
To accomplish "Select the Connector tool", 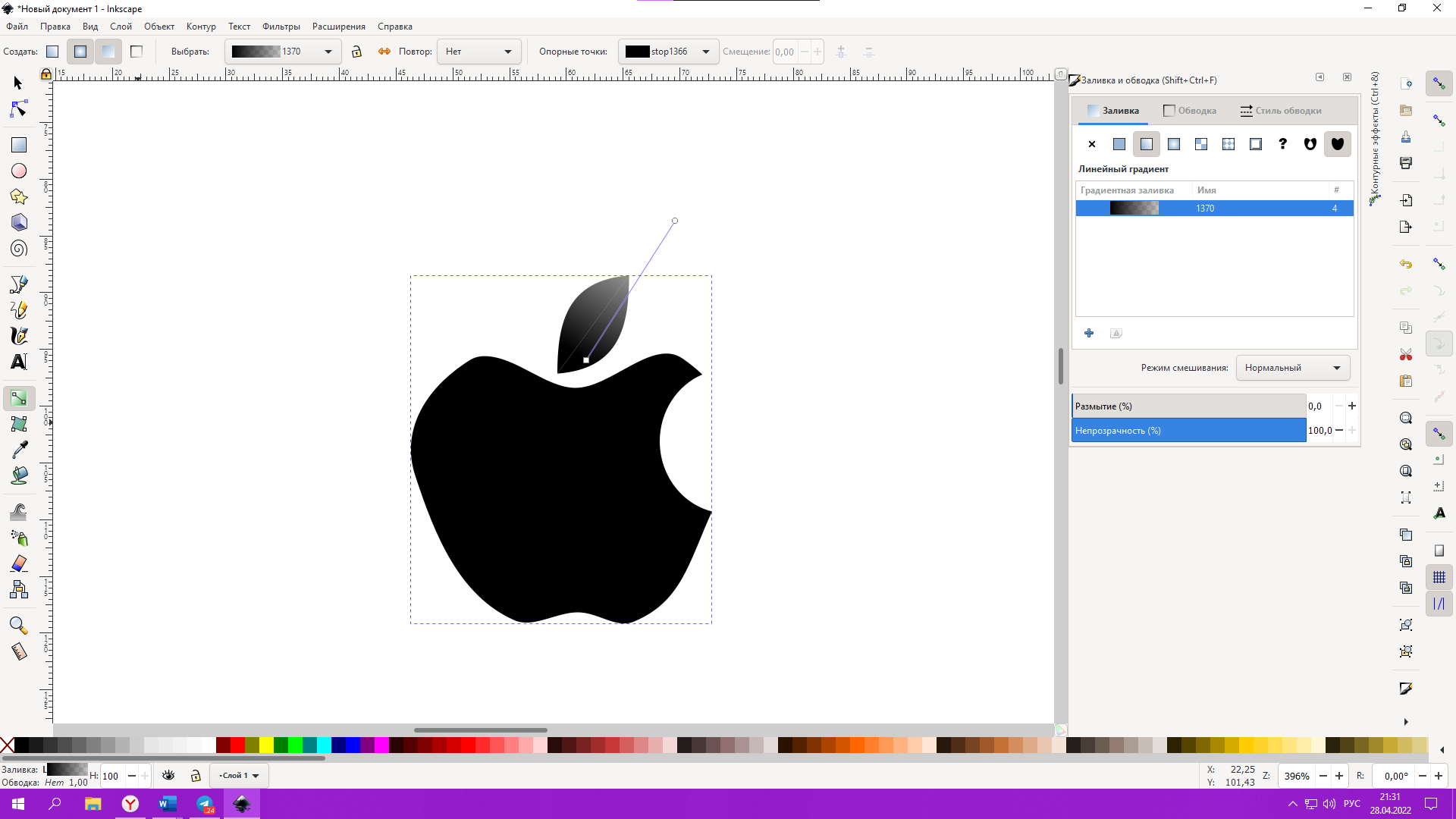I will tap(18, 589).
